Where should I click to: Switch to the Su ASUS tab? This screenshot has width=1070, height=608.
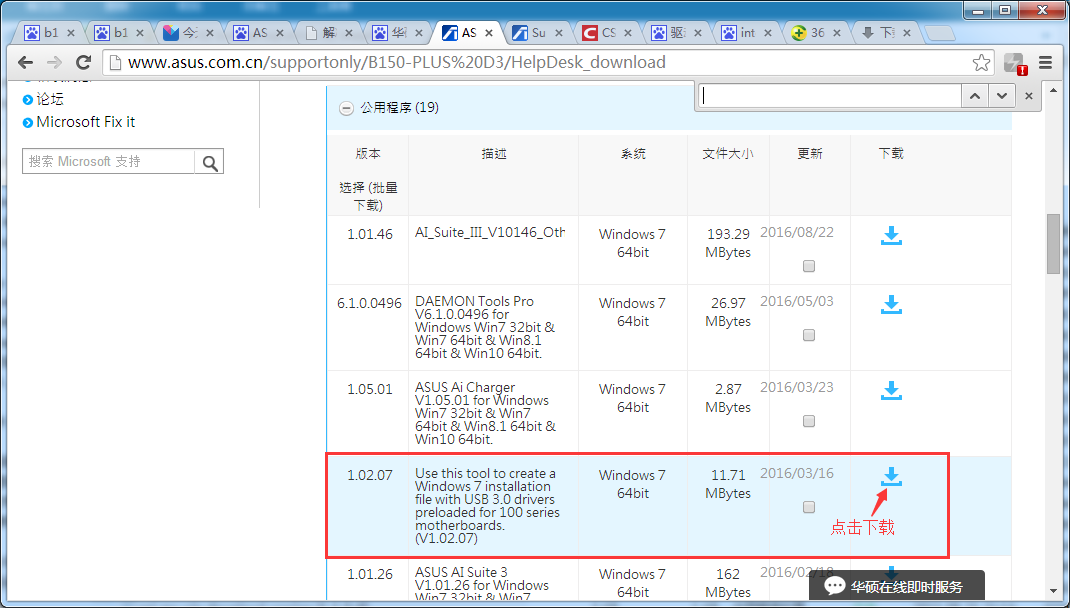[x=538, y=32]
